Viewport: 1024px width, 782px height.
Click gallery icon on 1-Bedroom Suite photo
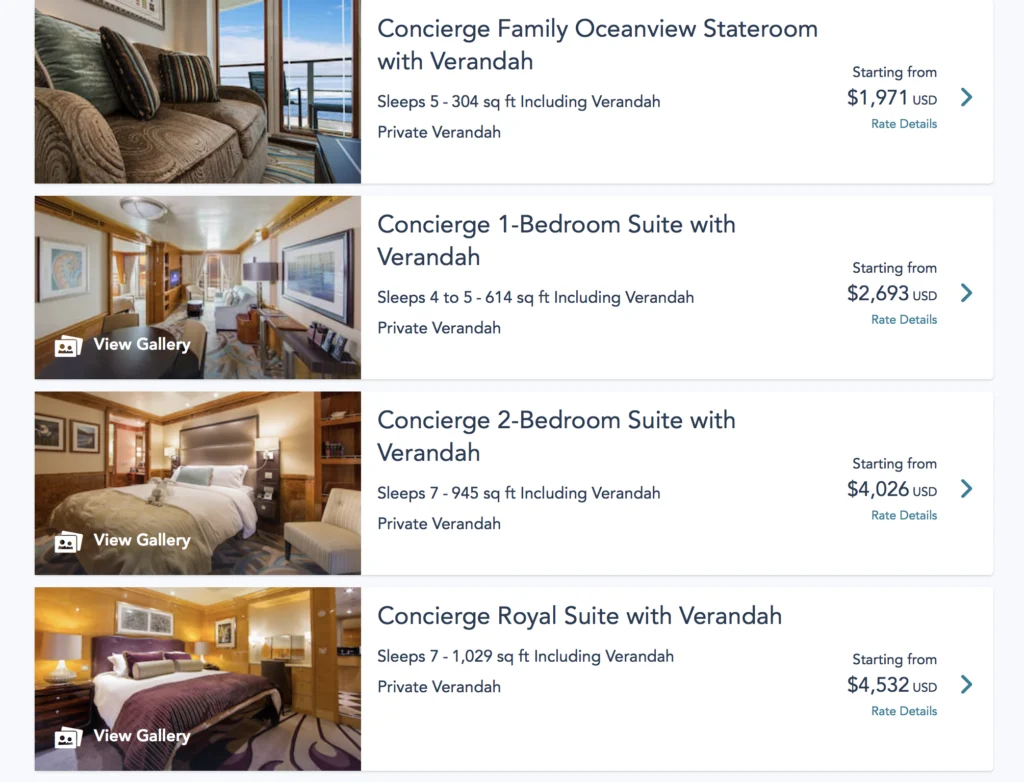[x=68, y=346]
